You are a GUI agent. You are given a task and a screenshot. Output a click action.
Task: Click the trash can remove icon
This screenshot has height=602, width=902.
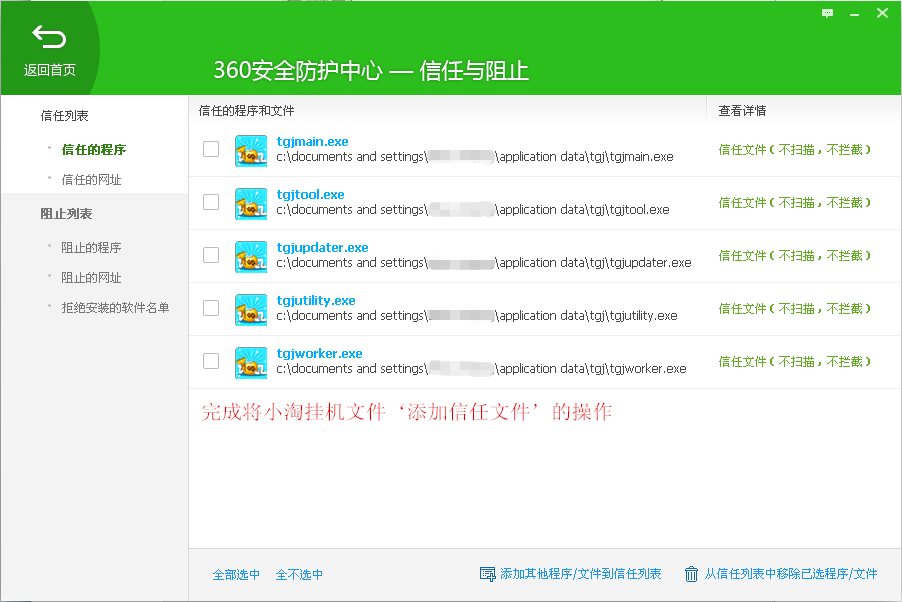point(691,574)
